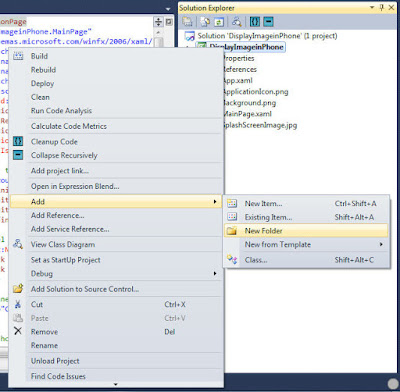
Task: Choose Add project link...
Action: pyautogui.click(x=116, y=171)
